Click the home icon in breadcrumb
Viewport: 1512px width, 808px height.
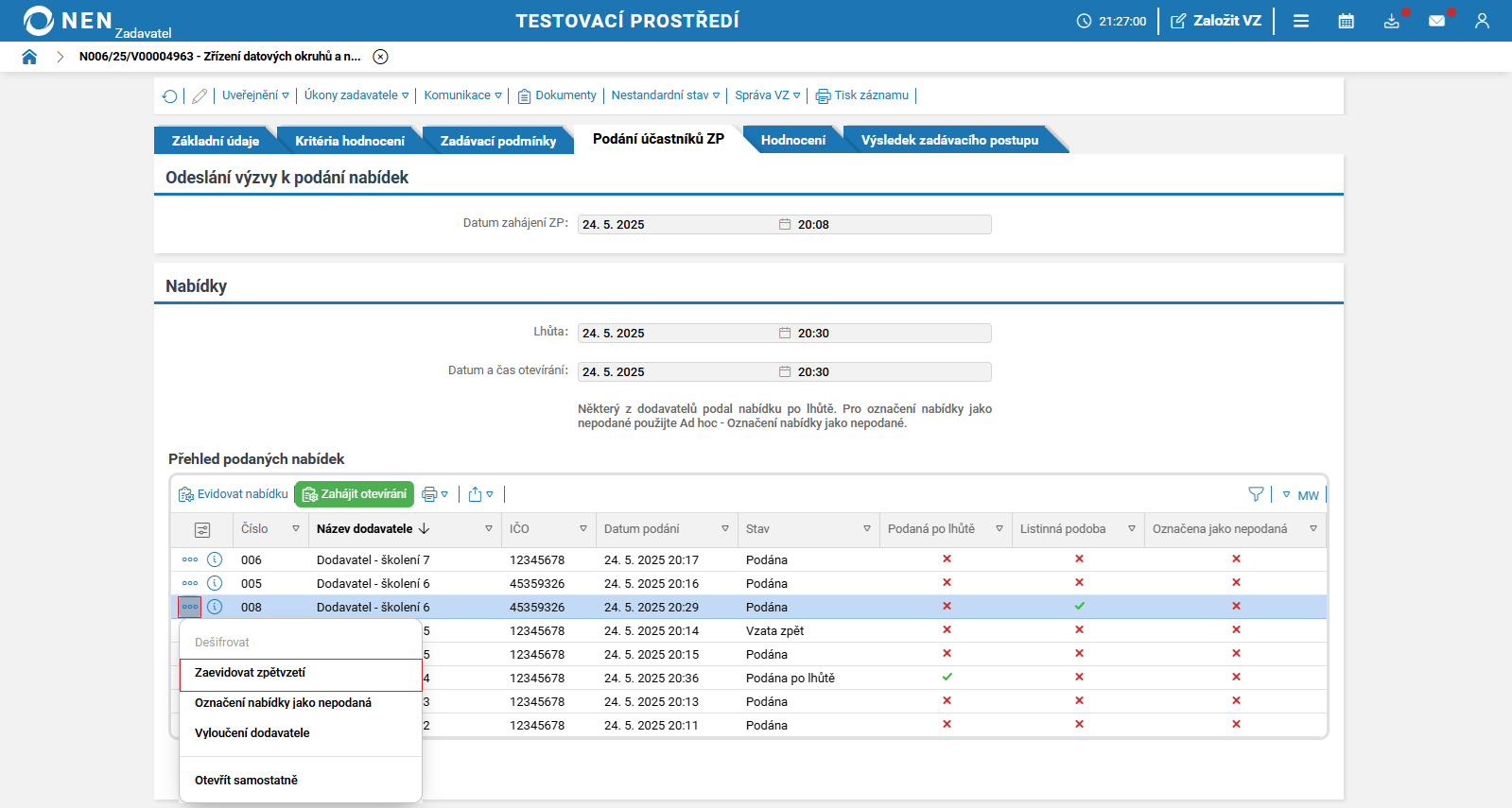click(29, 57)
